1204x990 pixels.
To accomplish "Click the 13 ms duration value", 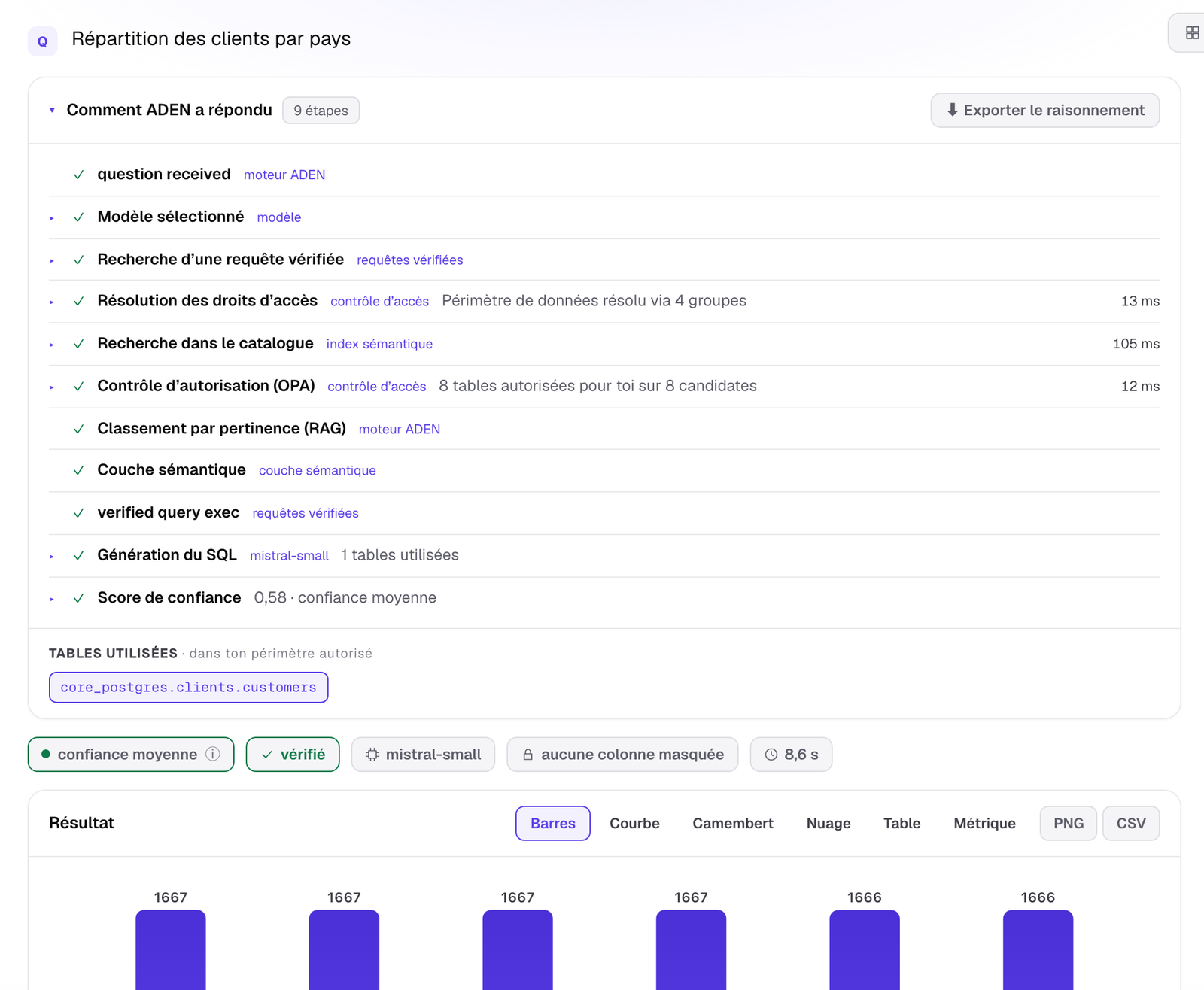I will point(1140,301).
